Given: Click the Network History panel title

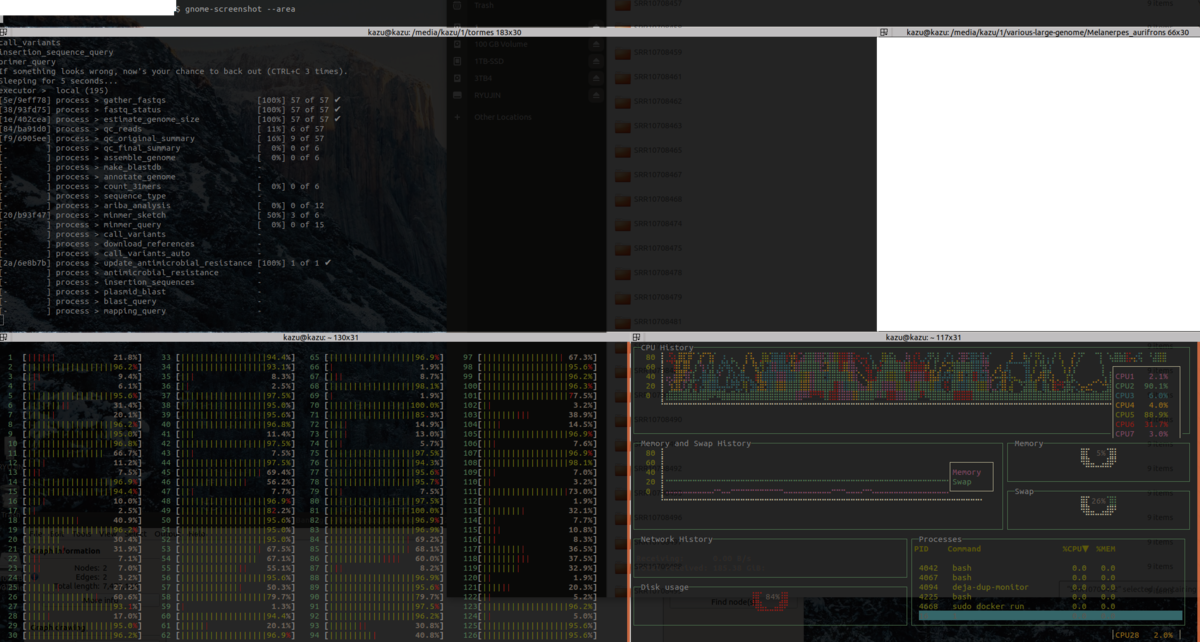Looking at the screenshot, I should (677, 539).
